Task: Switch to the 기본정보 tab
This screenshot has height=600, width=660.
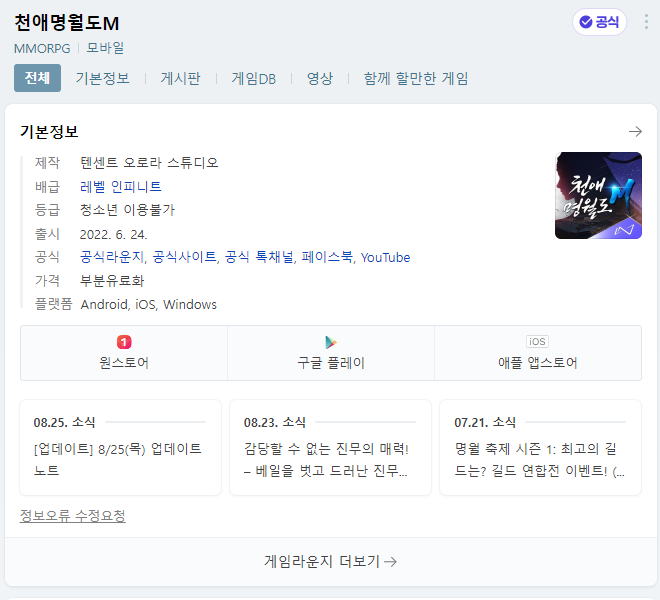Action: click(x=102, y=78)
